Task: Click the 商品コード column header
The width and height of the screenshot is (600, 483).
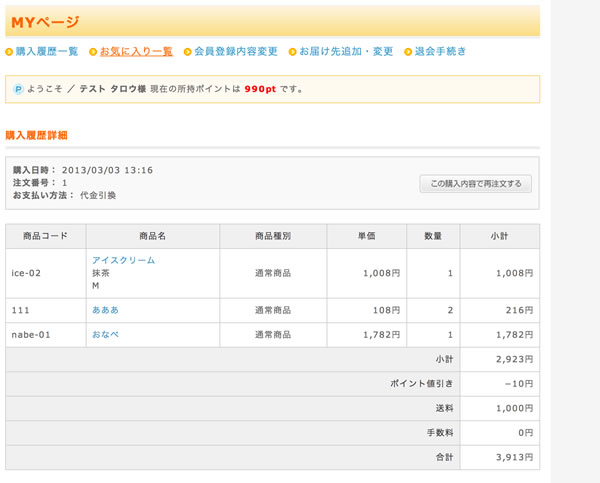Action: (46, 236)
